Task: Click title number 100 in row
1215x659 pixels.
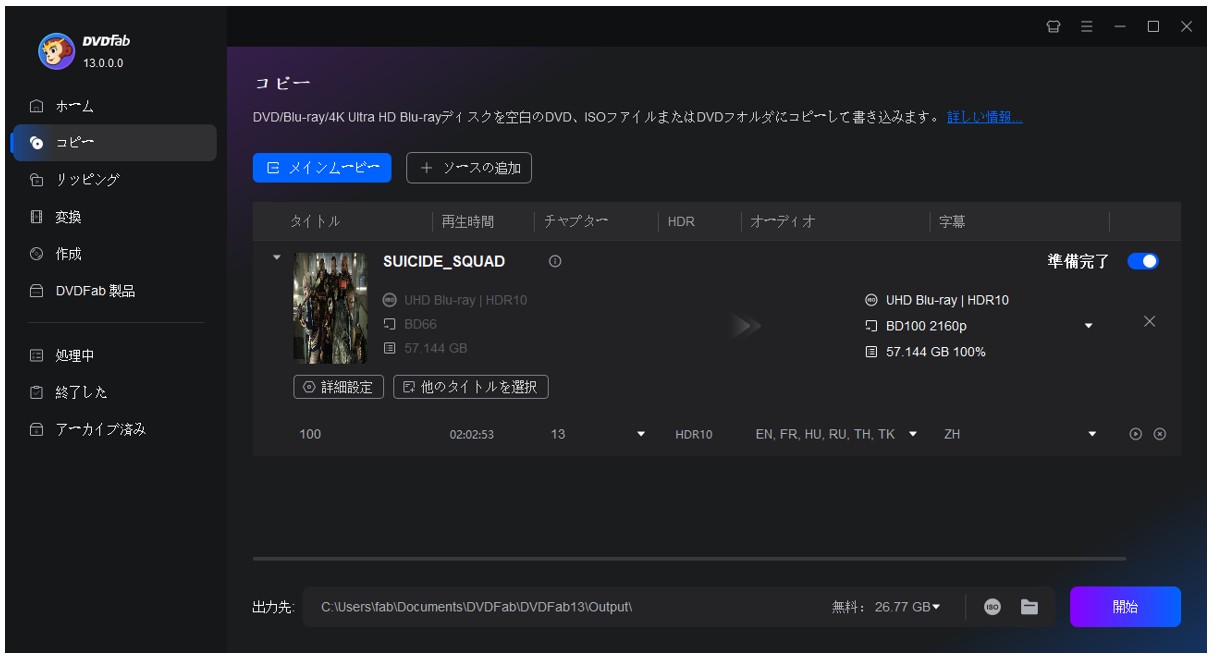Action: click(x=310, y=434)
